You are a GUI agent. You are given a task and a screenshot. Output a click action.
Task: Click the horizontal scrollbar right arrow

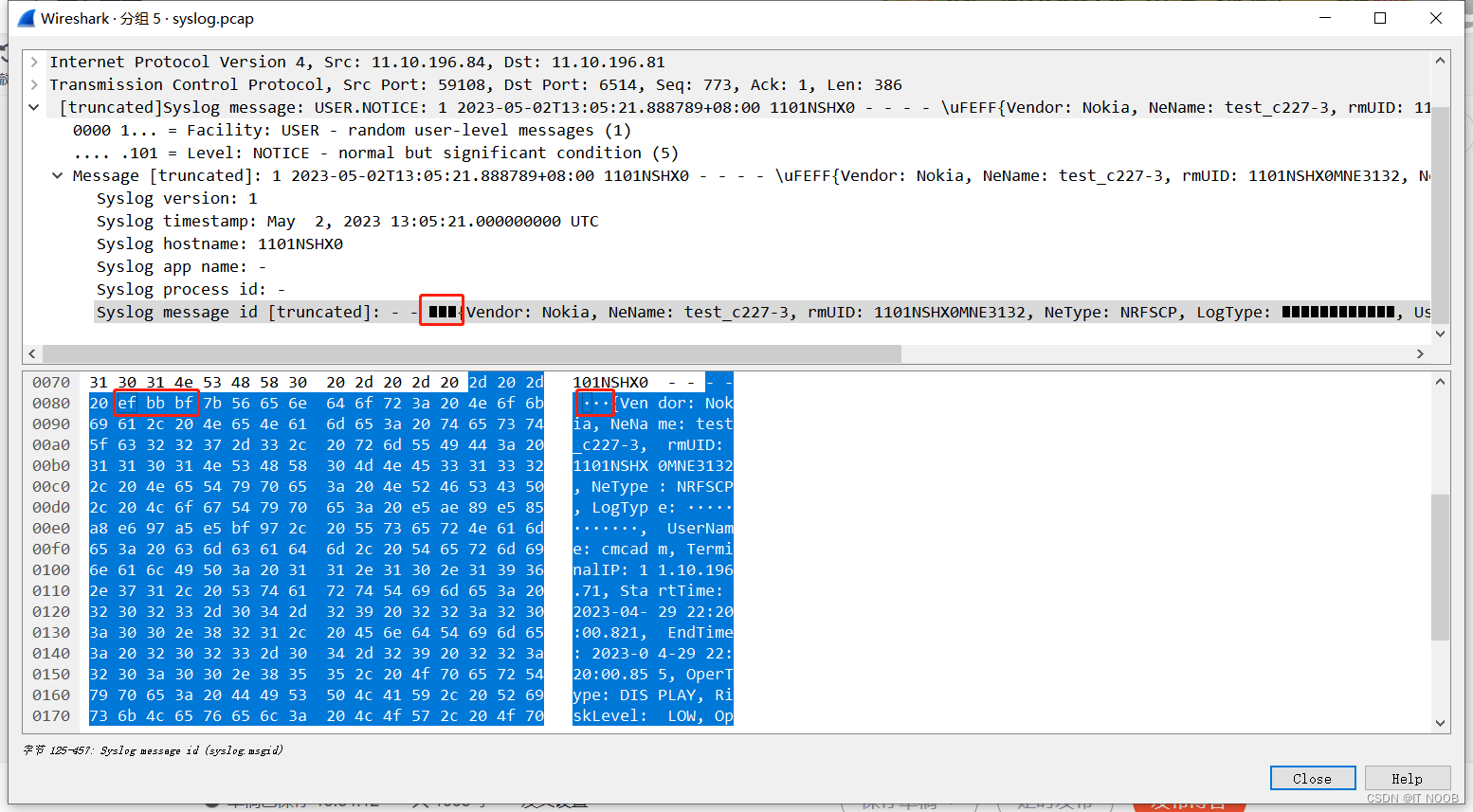(1420, 352)
